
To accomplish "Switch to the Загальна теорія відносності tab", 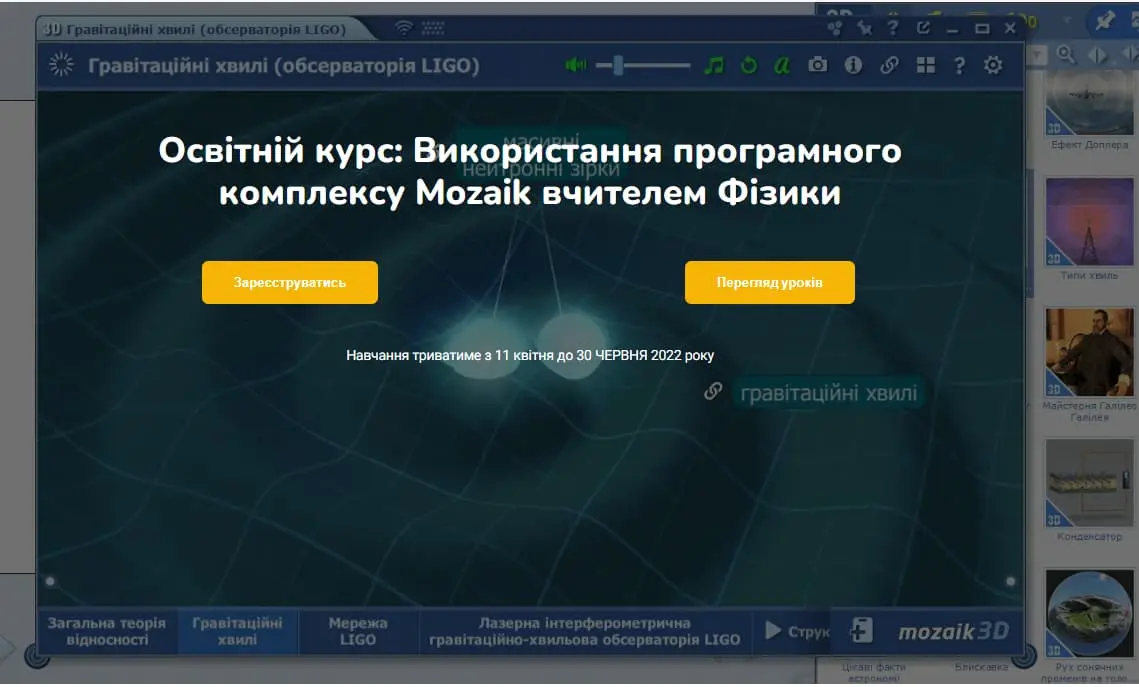I will (x=107, y=631).
